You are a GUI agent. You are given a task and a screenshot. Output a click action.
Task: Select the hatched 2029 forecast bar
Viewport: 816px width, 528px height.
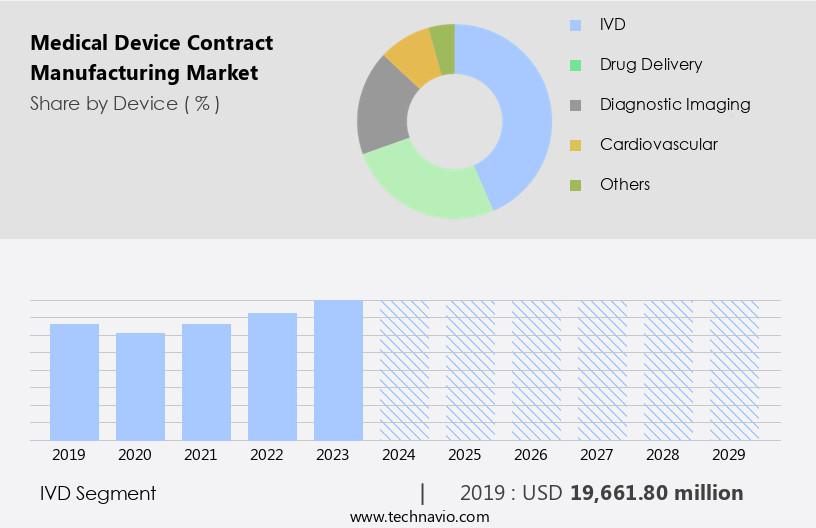pos(735,370)
